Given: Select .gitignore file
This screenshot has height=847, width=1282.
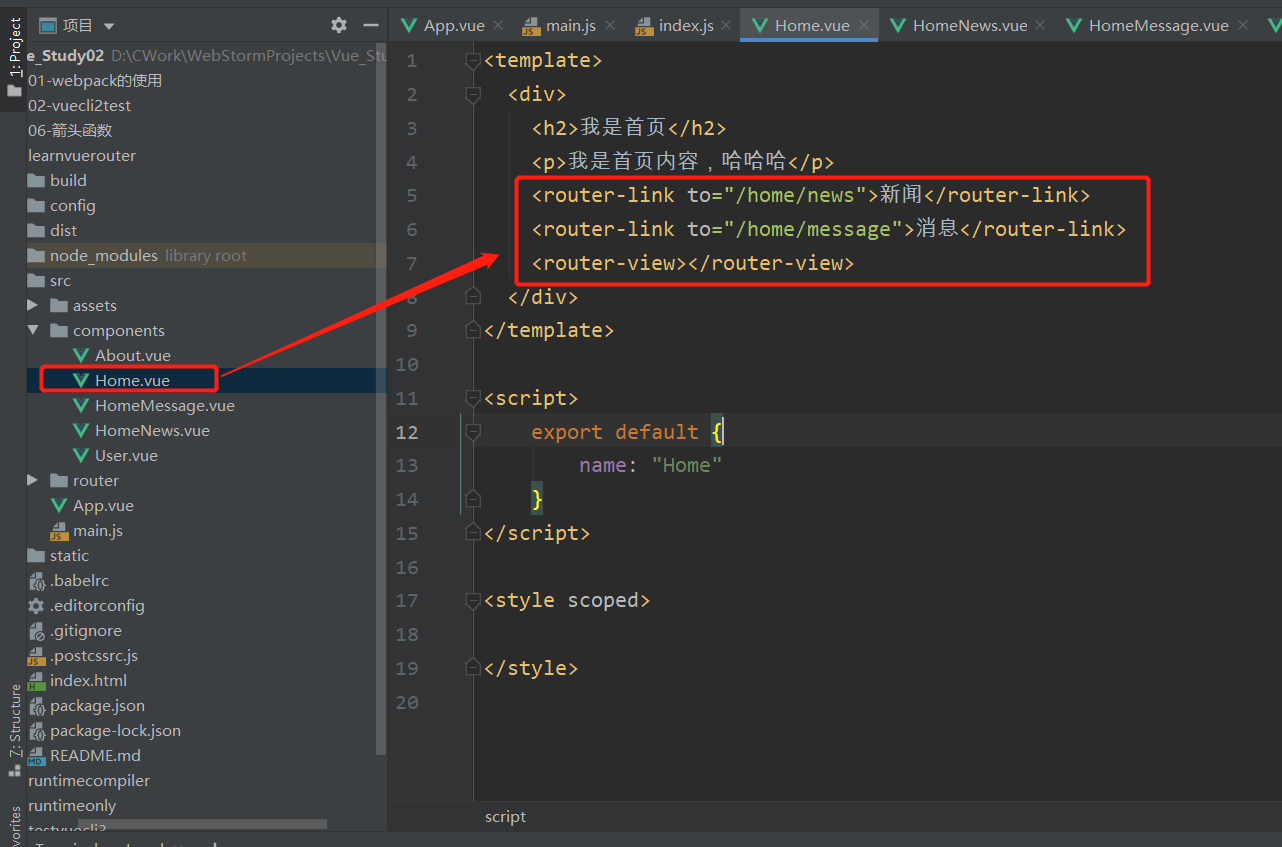Looking at the screenshot, I should [86, 630].
